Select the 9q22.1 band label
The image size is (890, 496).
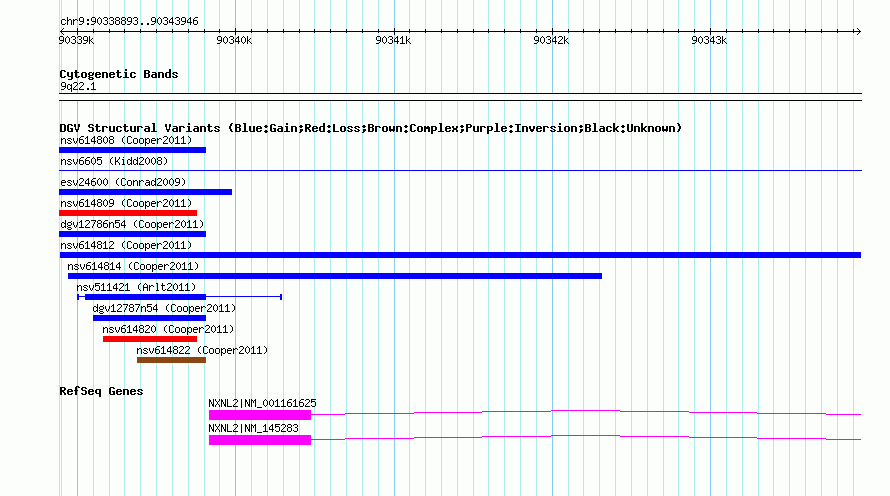(x=78, y=86)
